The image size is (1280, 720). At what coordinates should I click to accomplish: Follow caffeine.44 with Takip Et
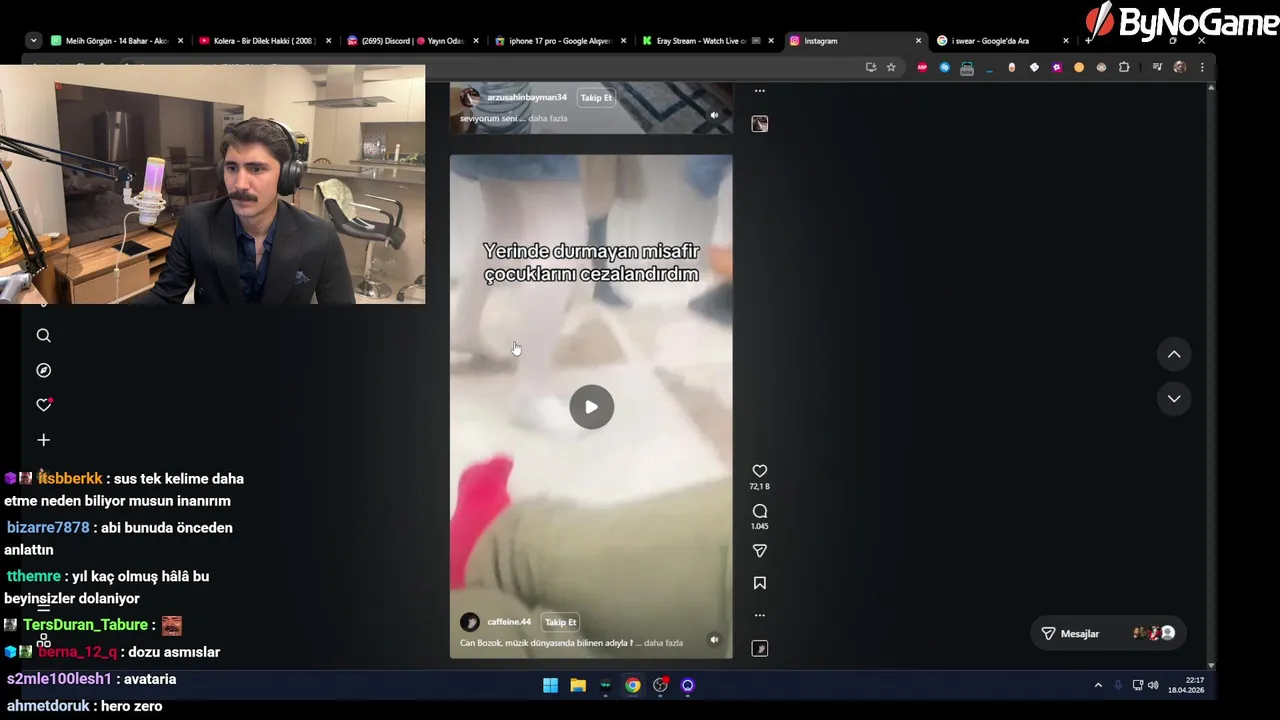[560, 622]
